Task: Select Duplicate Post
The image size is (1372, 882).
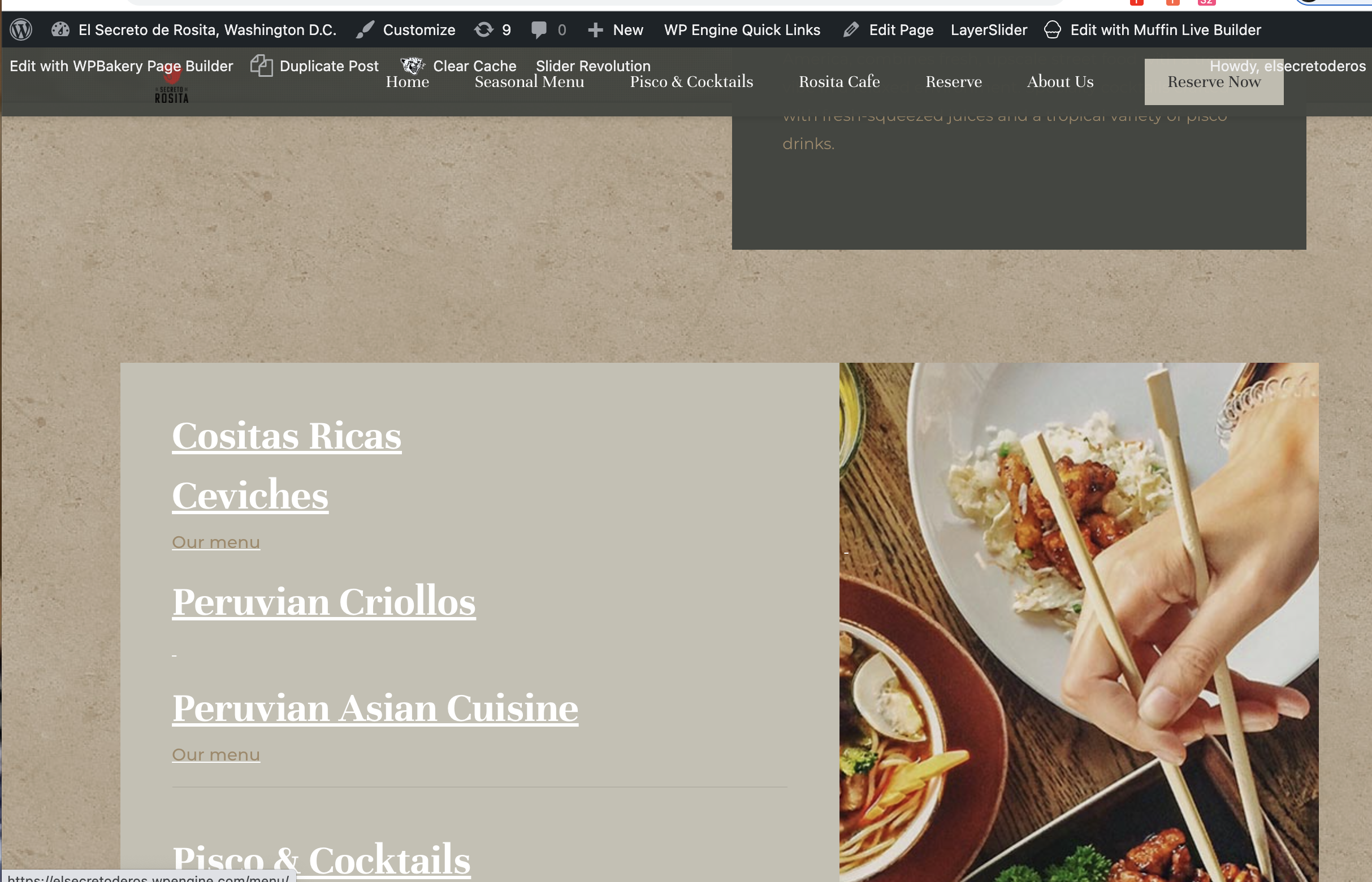Action: (x=329, y=66)
